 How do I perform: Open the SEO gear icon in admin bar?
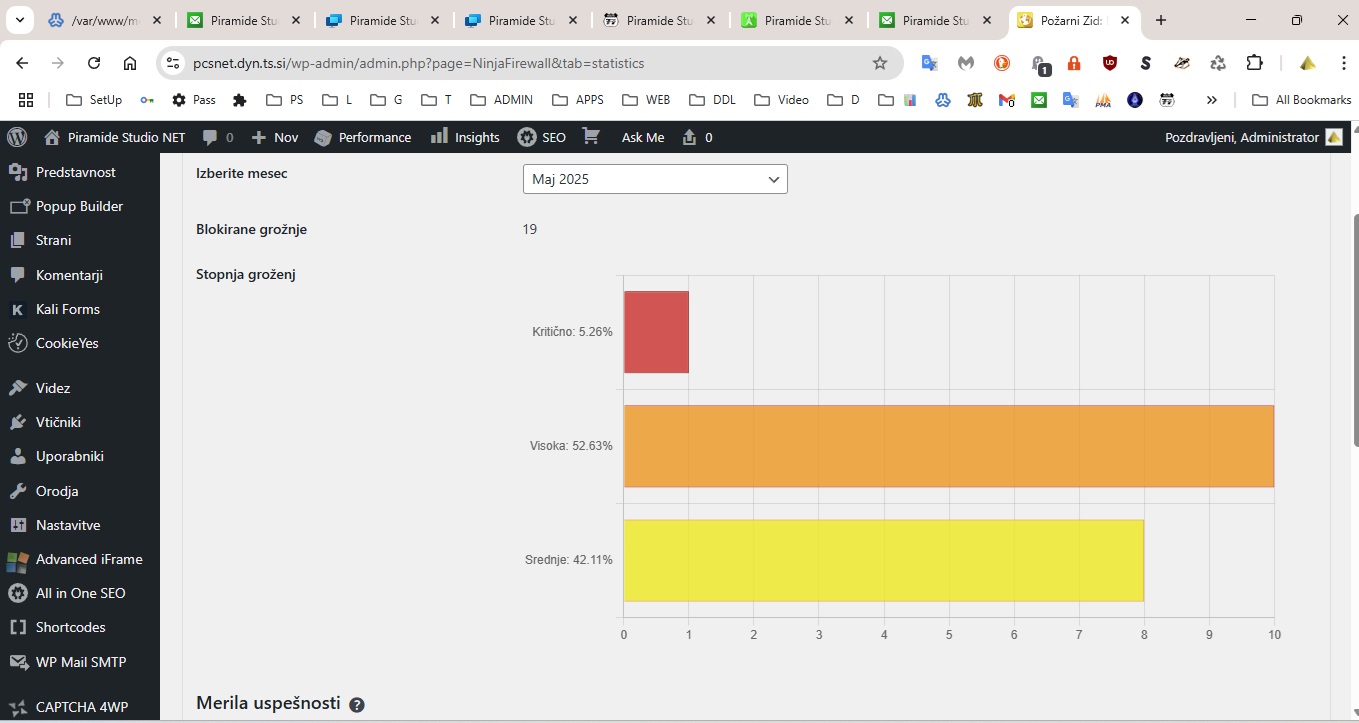526,137
